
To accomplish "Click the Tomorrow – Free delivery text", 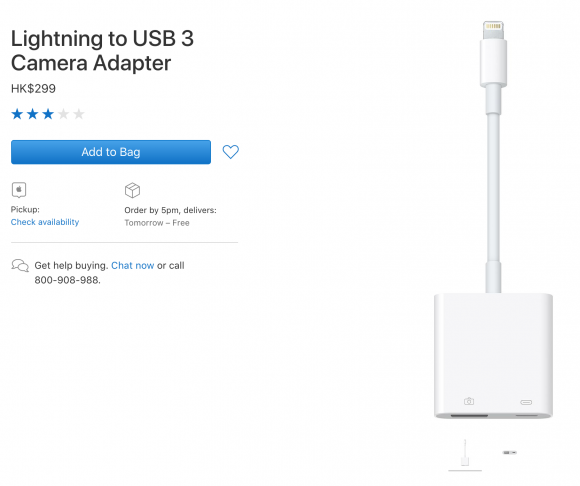I will (157, 223).
